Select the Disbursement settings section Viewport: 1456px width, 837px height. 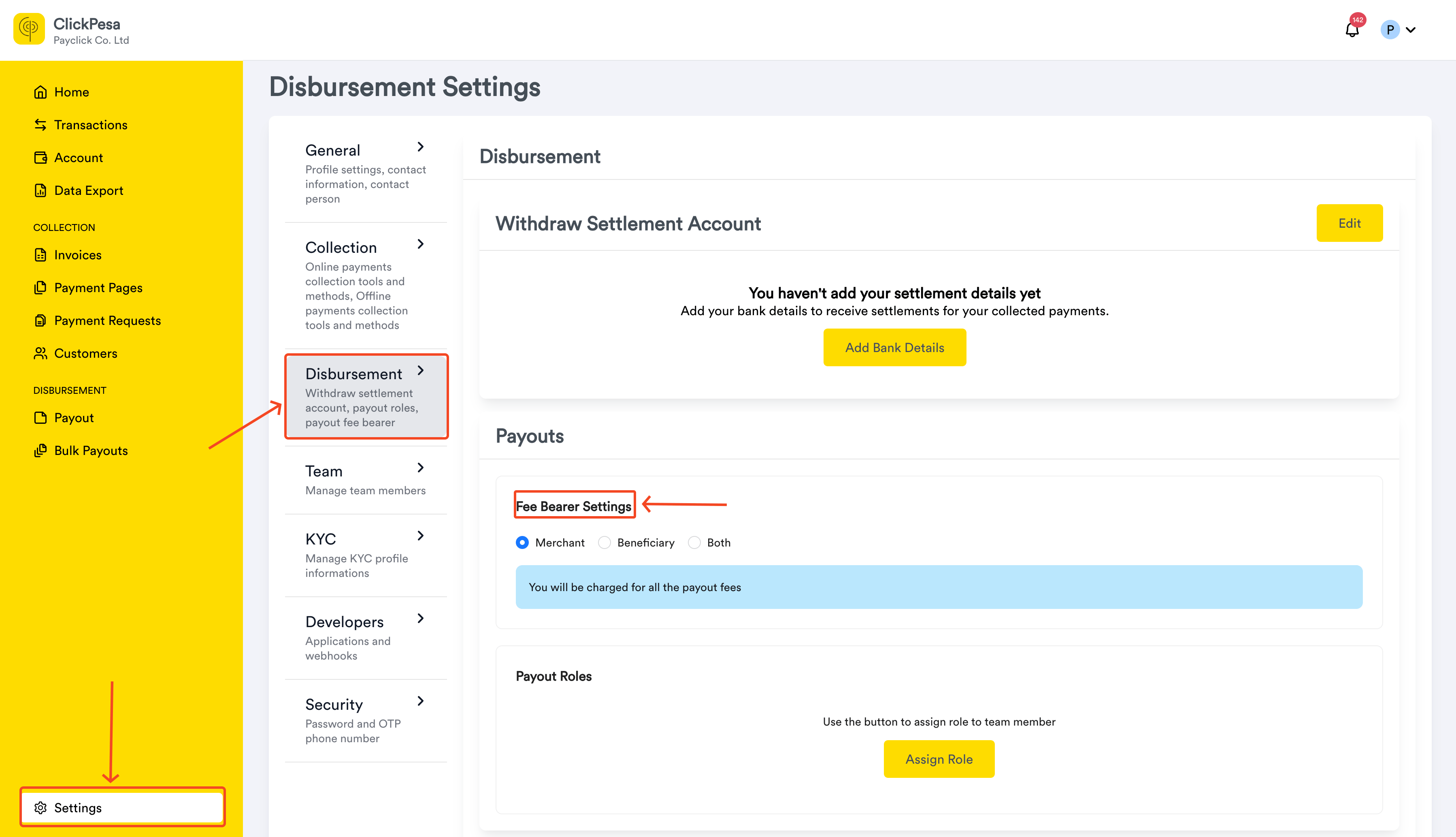point(366,397)
